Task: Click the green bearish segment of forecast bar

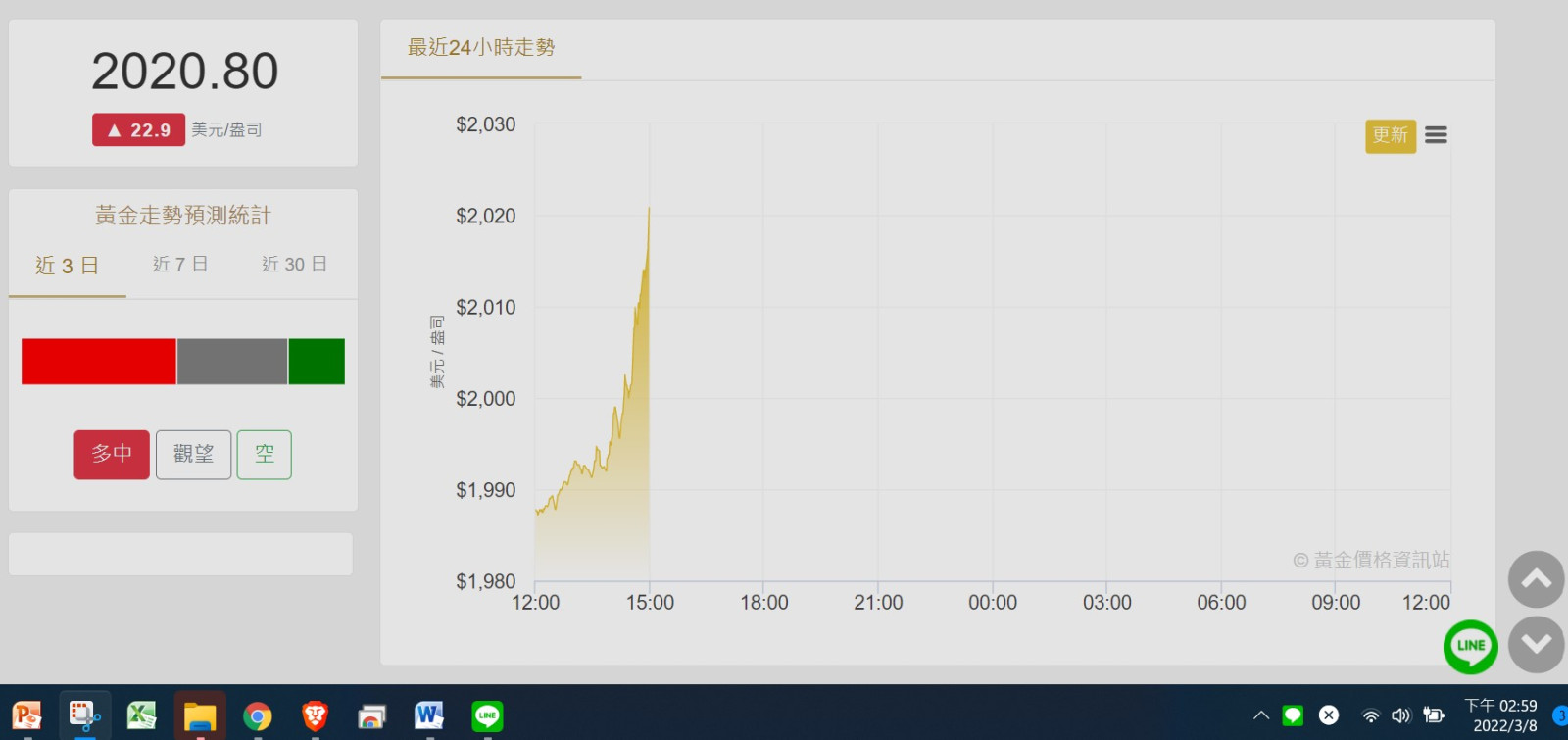Action: pos(317,362)
